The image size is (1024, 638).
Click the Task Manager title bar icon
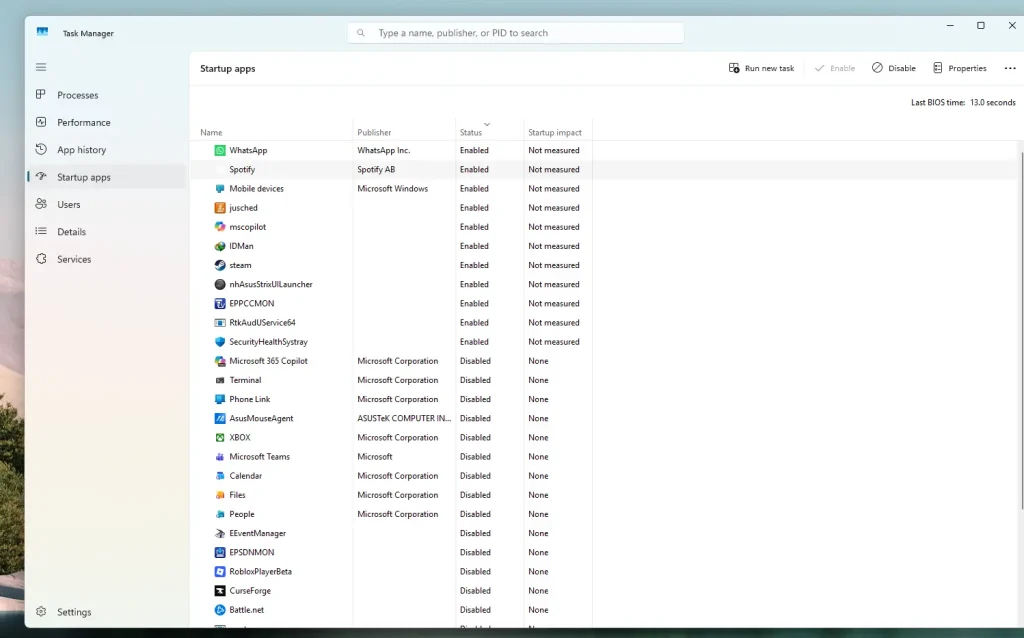(42, 32)
